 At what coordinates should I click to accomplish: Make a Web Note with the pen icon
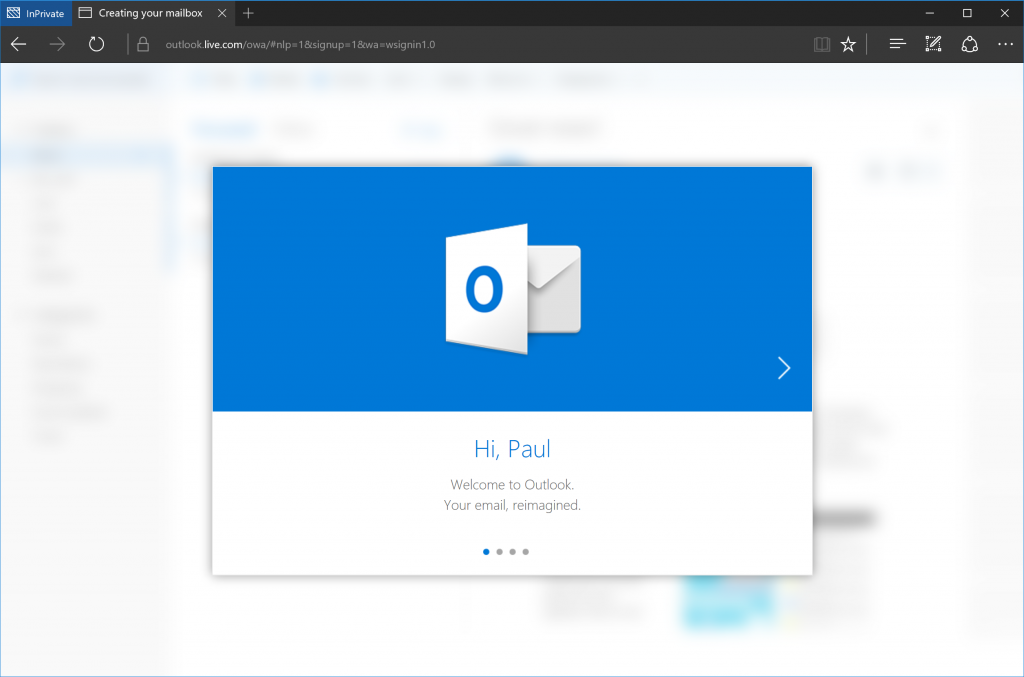(933, 44)
